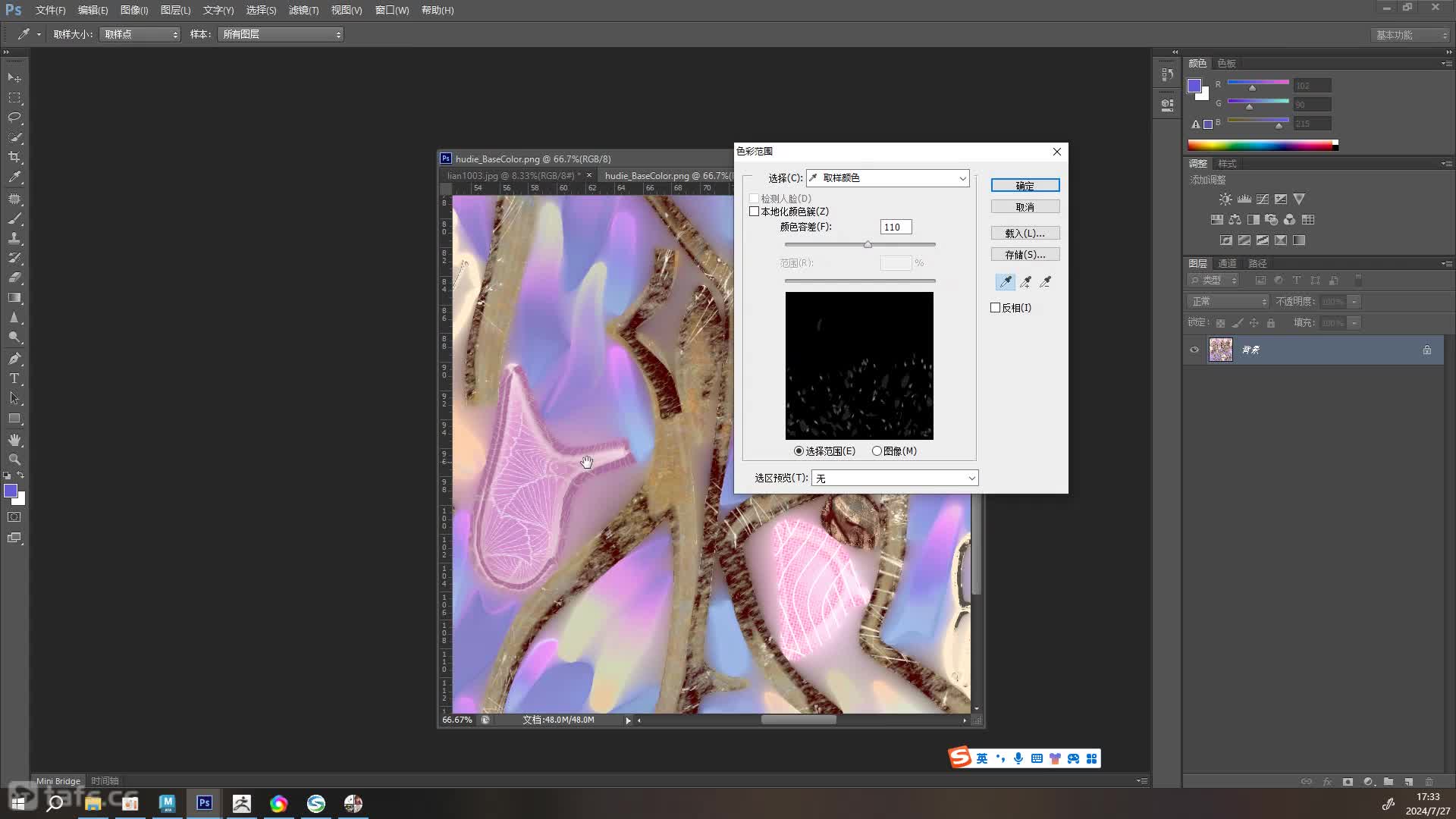The width and height of the screenshot is (1456, 819).
Task: Open the 选择 dropdown in Color Range
Action: [x=888, y=178]
